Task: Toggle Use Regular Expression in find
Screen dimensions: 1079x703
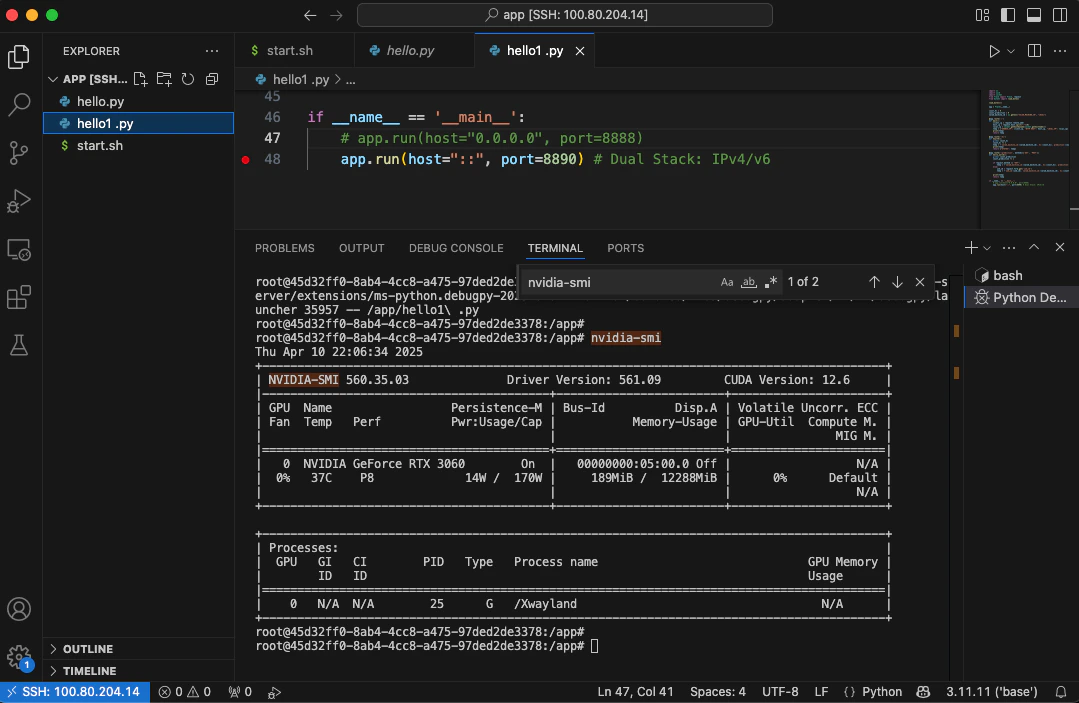Action: pyautogui.click(x=770, y=282)
